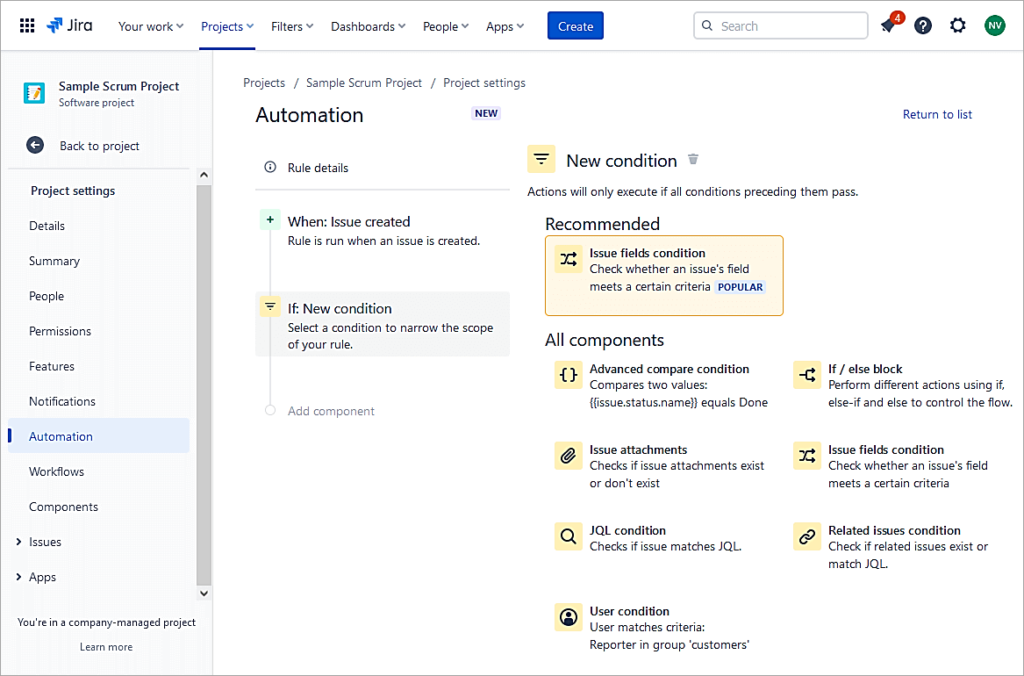
Task: Expand the Issues section in the sidebar
Action: [44, 541]
